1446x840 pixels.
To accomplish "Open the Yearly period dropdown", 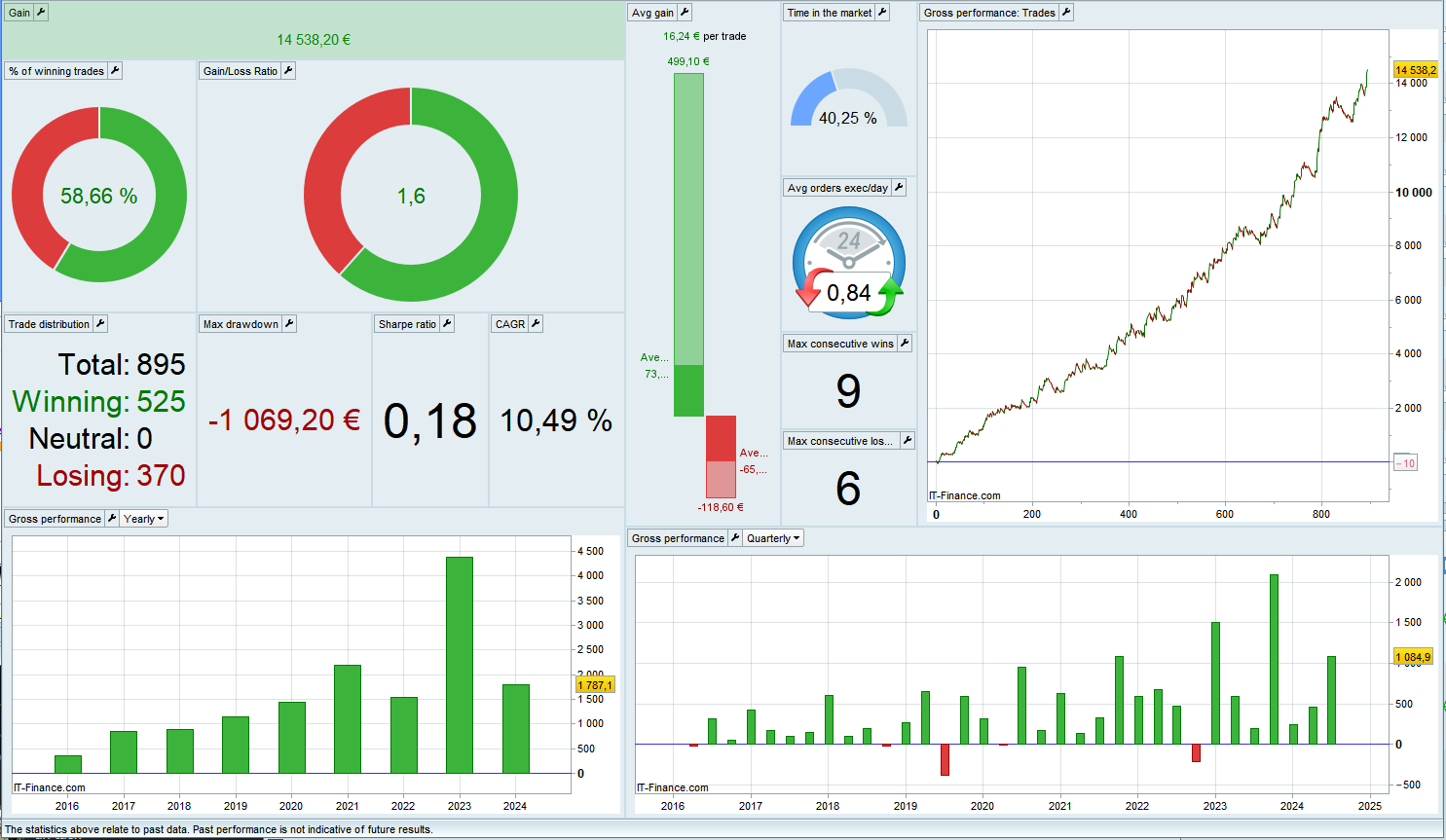I will coord(144,519).
